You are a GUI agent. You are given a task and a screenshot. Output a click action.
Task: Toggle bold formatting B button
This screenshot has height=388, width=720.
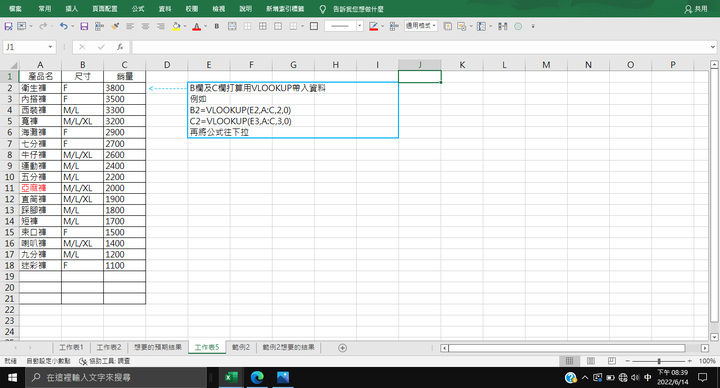click(217, 26)
